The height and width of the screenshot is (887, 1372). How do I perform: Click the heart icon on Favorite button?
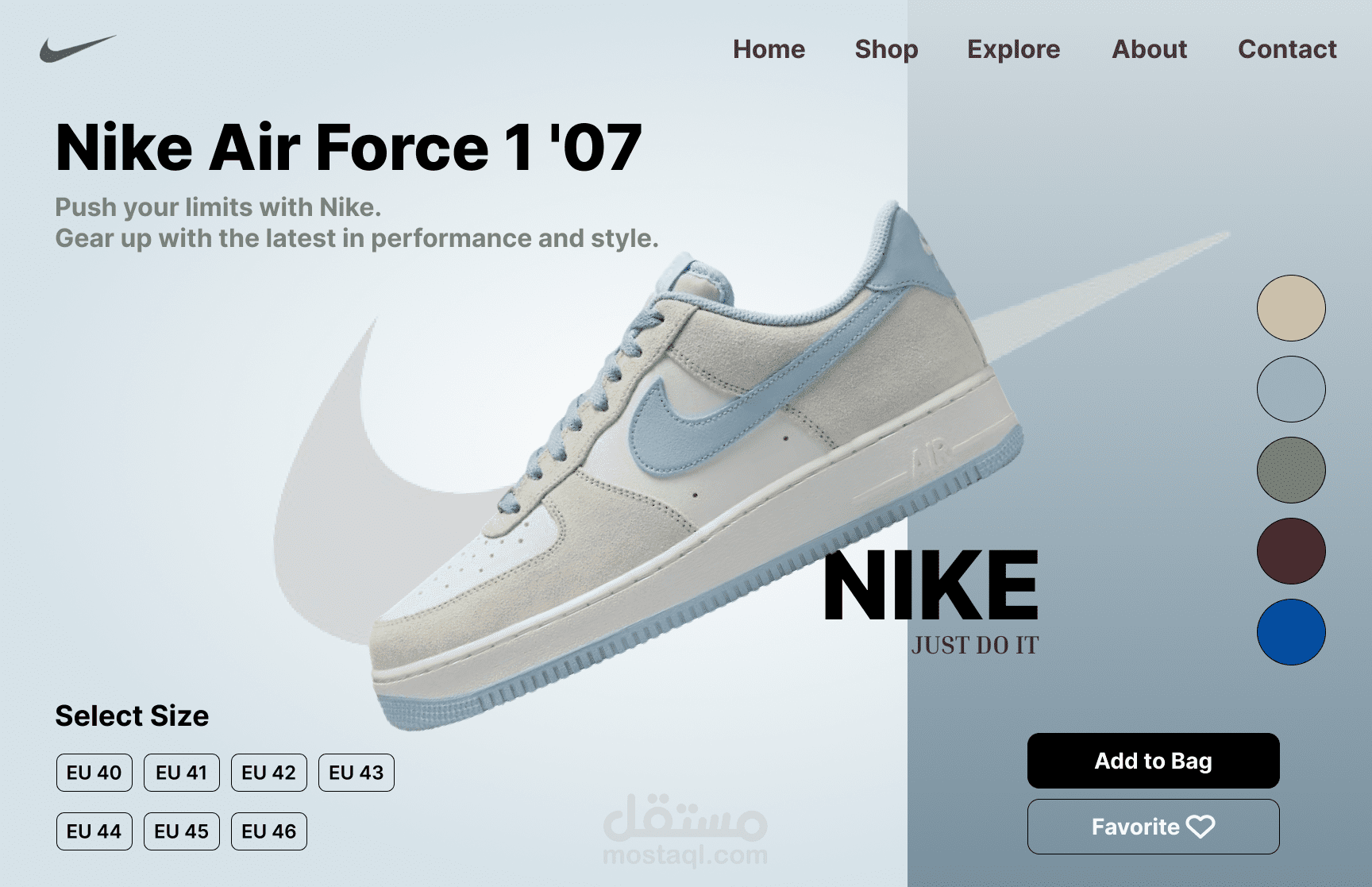1200,827
